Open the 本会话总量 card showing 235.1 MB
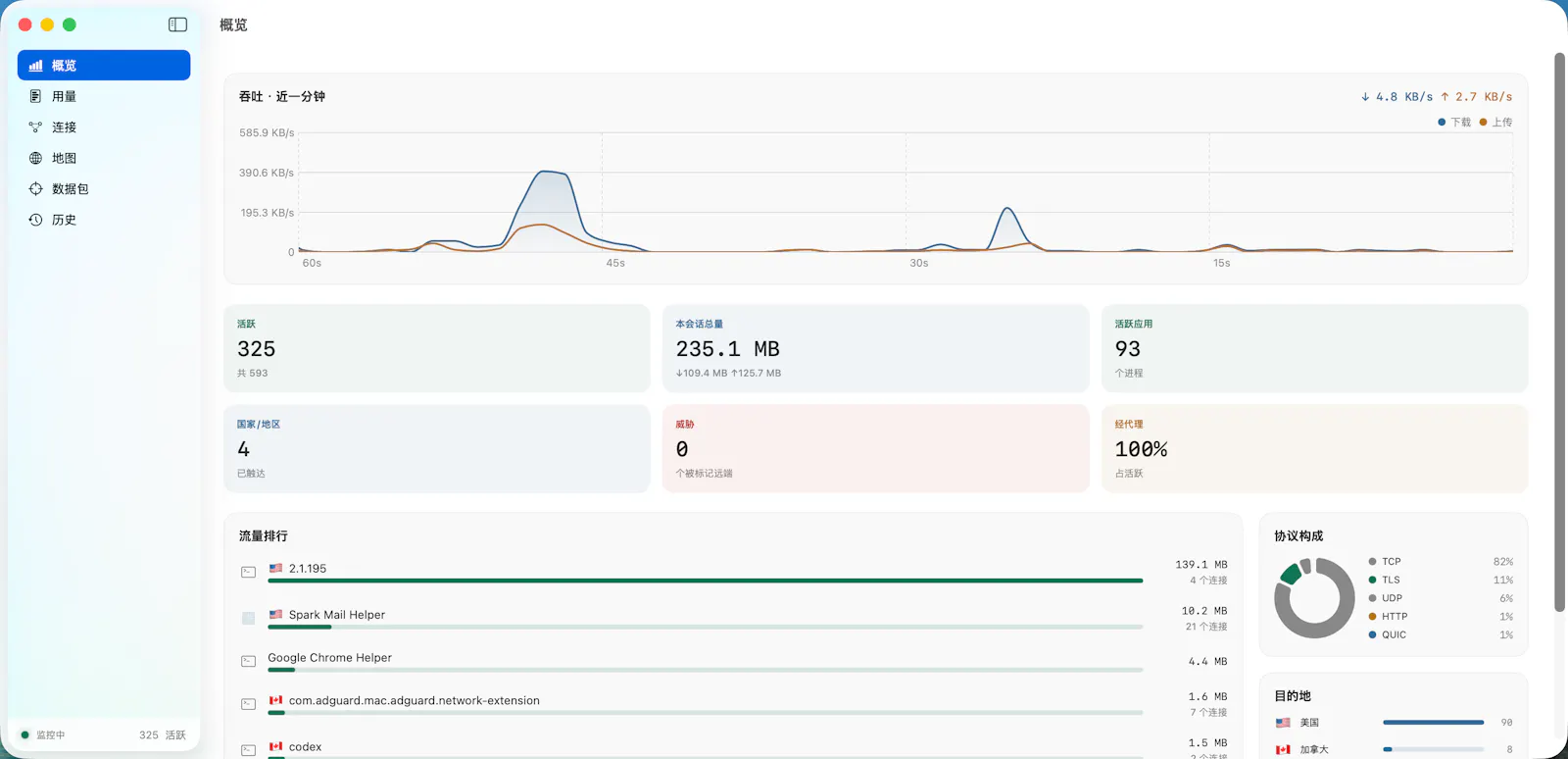This screenshot has width=1568, height=759. click(876, 348)
